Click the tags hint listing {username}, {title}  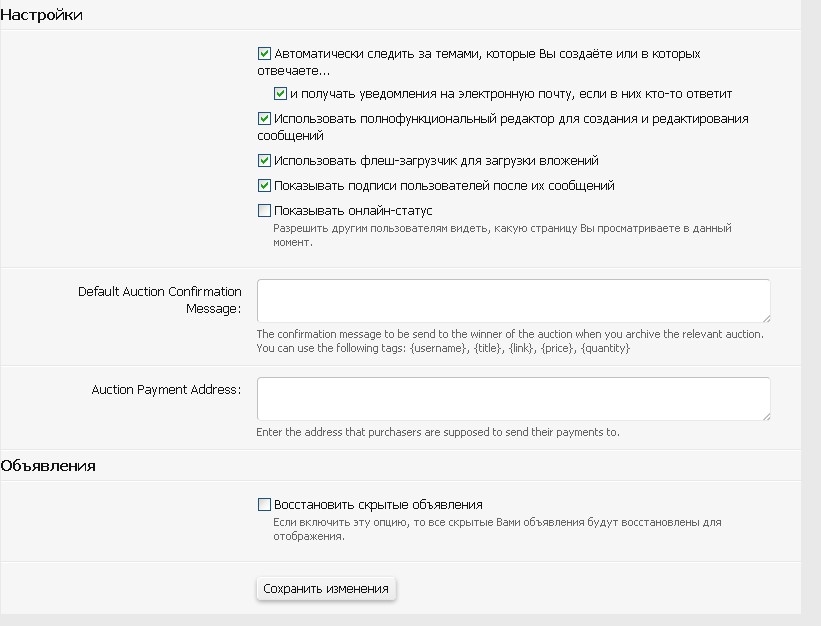(443, 349)
